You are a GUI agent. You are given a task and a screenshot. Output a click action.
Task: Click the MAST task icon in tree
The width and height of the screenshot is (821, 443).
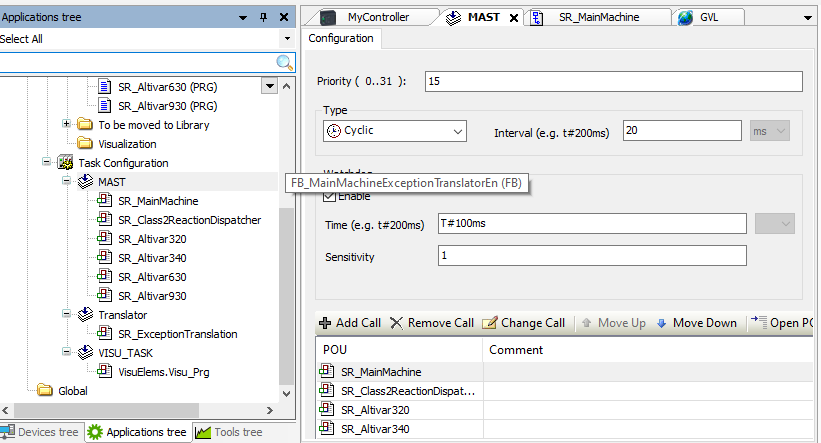coord(85,182)
